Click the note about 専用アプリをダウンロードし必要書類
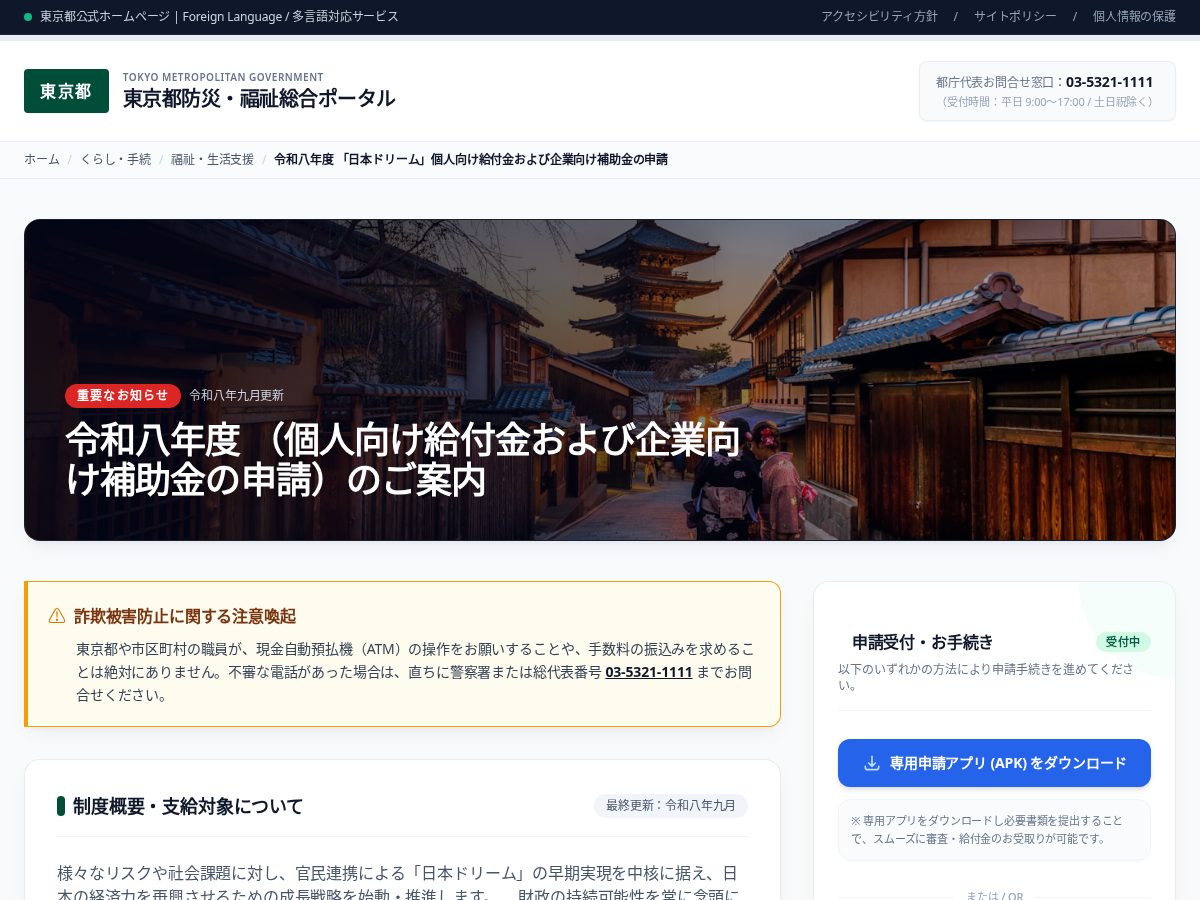 click(x=994, y=829)
